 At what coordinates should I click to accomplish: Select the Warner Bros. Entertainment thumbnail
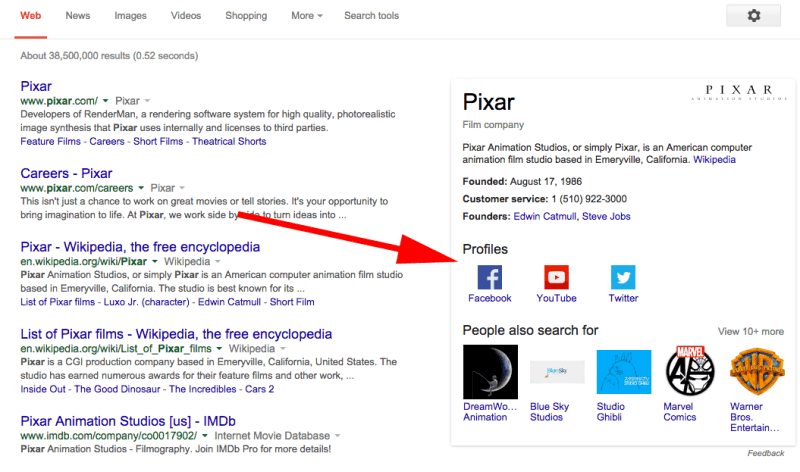click(x=758, y=372)
